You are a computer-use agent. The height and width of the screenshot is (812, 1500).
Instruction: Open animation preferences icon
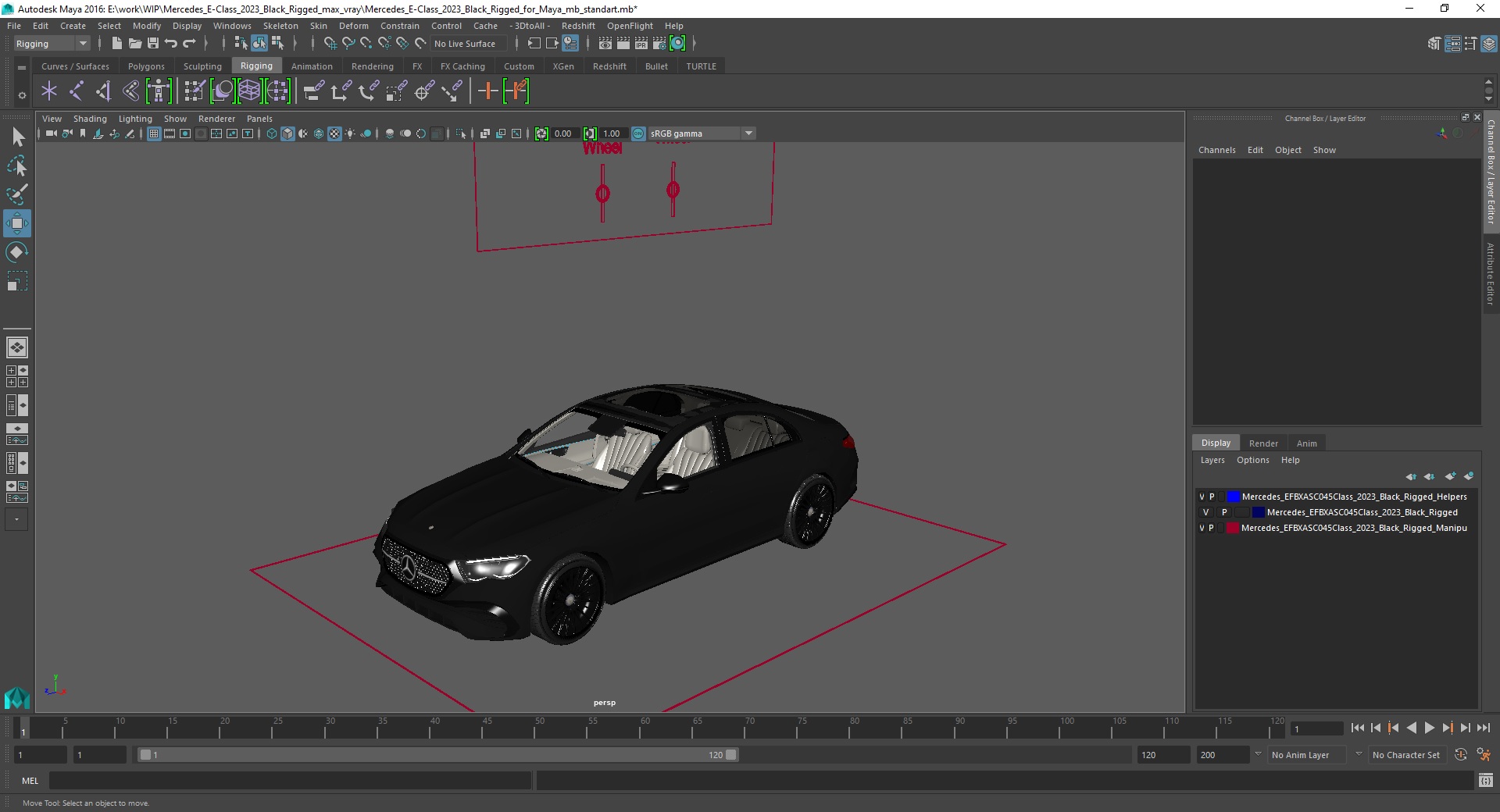tap(1484, 755)
